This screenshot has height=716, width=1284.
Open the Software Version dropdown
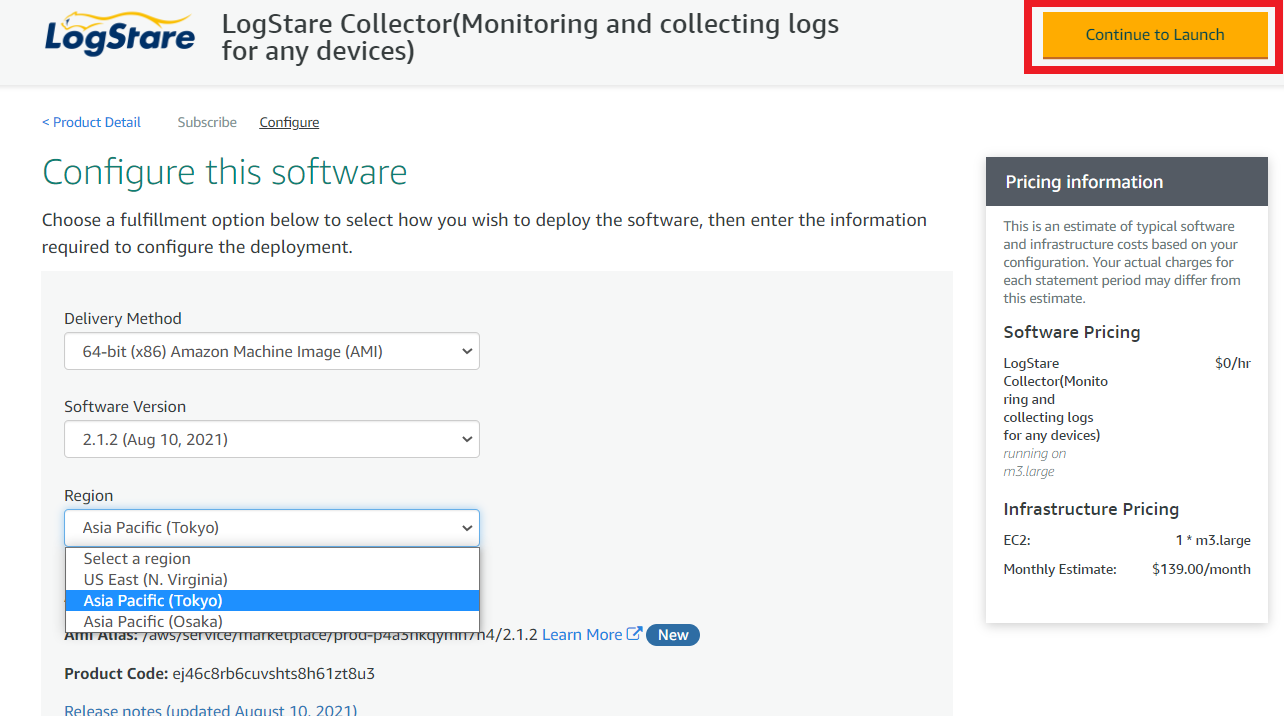(272, 439)
